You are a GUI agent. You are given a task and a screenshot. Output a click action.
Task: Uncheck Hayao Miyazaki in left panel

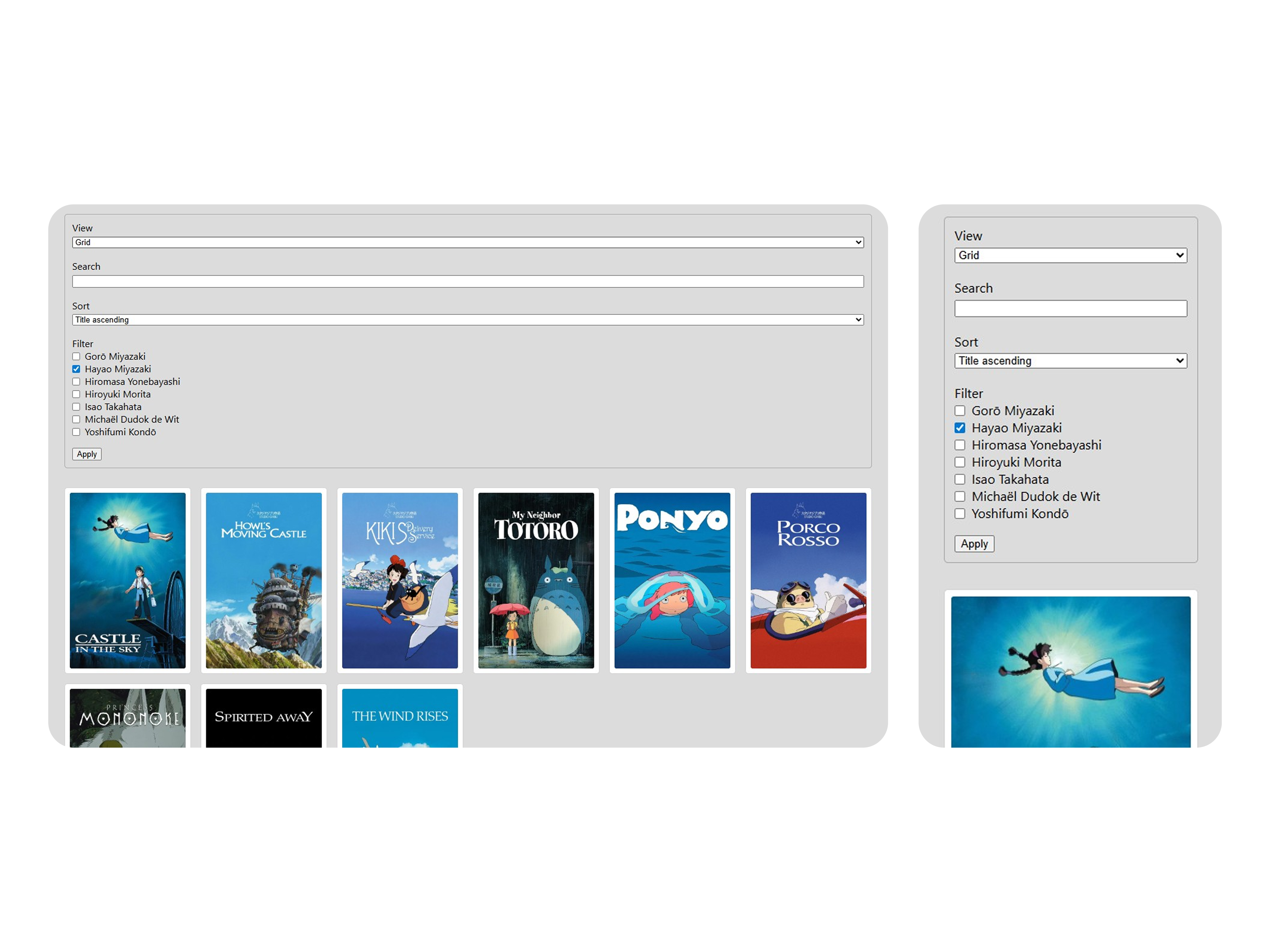(x=77, y=369)
